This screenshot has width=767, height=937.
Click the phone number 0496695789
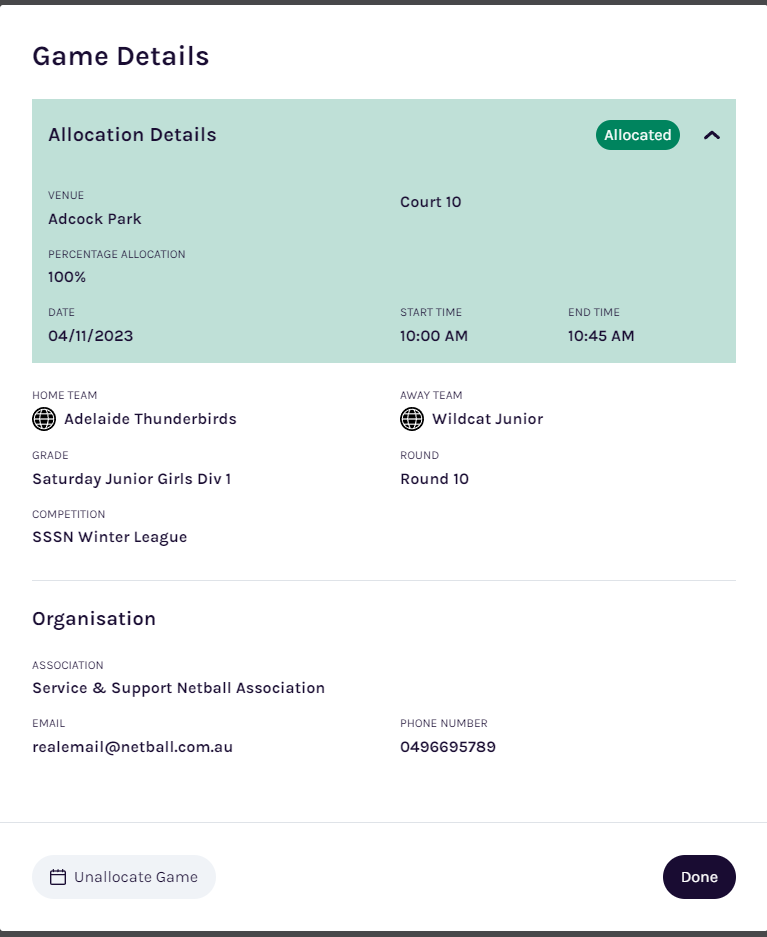(x=448, y=747)
